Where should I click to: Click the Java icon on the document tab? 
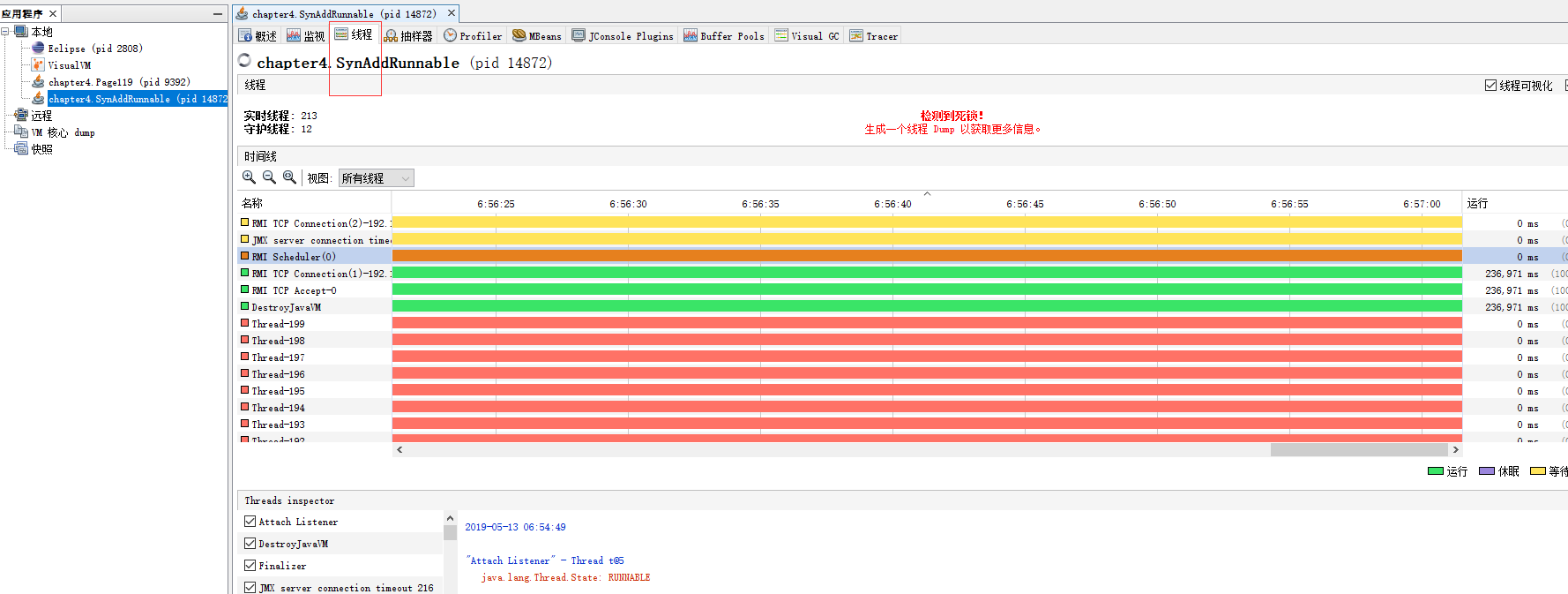[243, 13]
